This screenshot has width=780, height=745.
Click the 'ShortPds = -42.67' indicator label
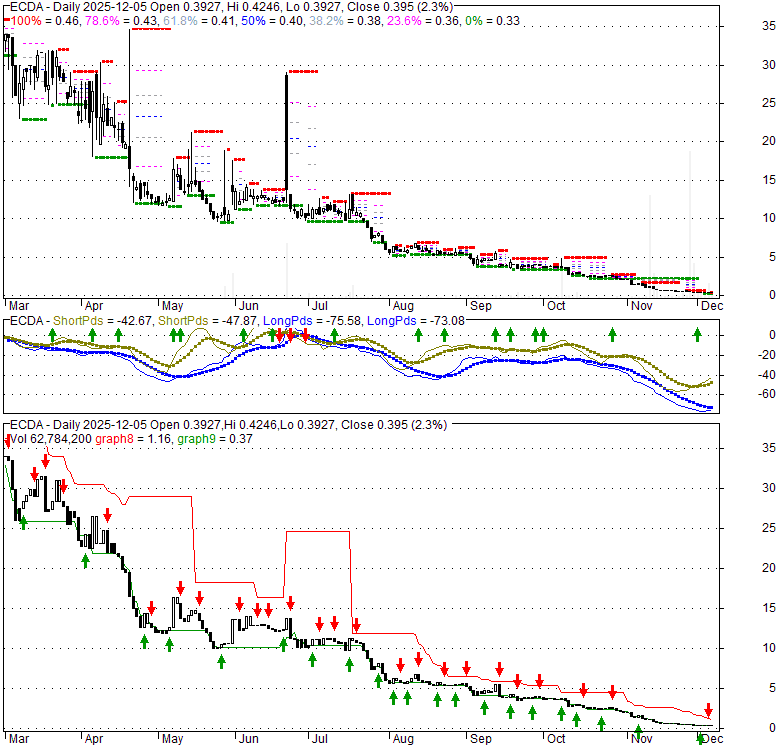pos(102,321)
